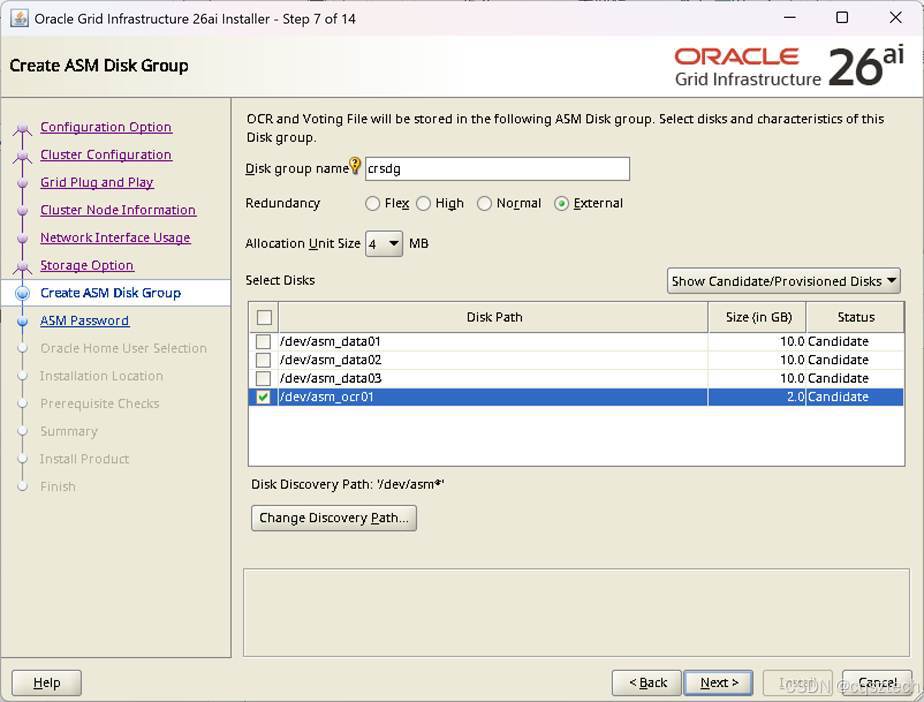The height and width of the screenshot is (702, 924).
Task: Sort by Disk Path column header
Action: point(494,317)
